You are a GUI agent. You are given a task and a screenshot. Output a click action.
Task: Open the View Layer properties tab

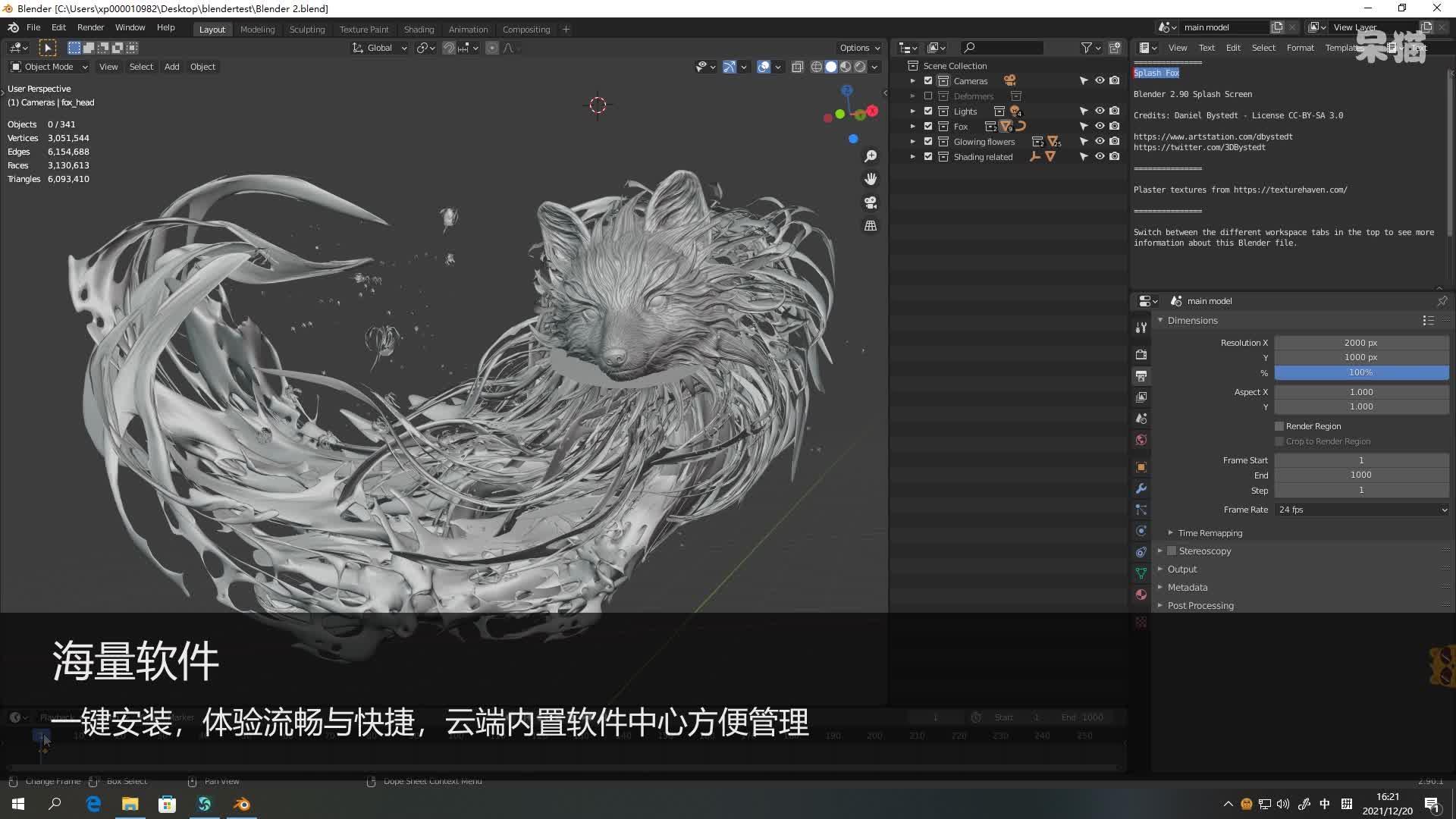click(x=1141, y=397)
